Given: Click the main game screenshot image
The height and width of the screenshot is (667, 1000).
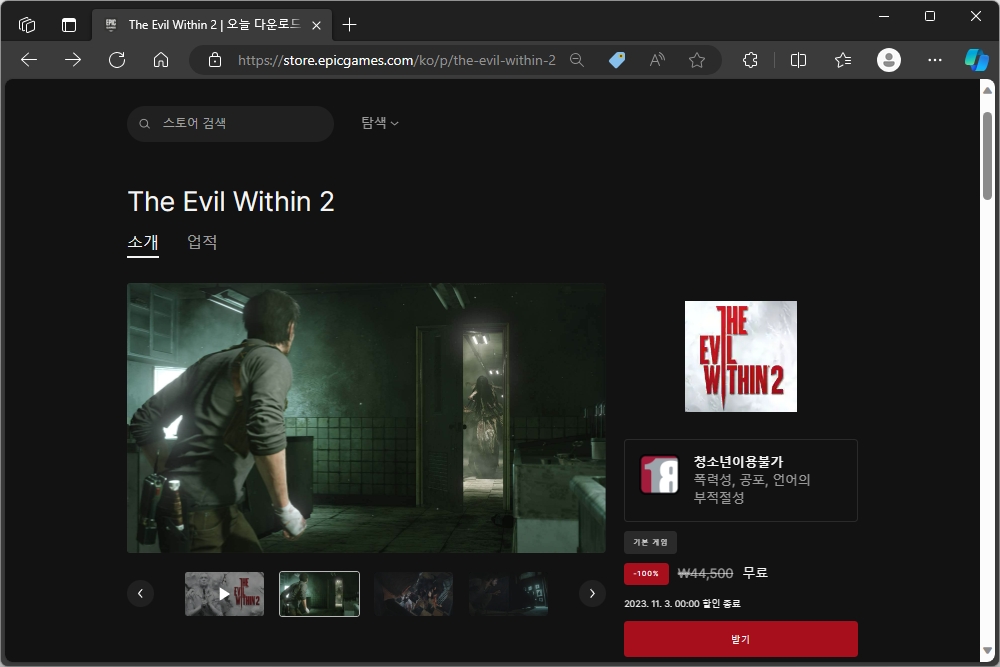Looking at the screenshot, I should [x=366, y=418].
